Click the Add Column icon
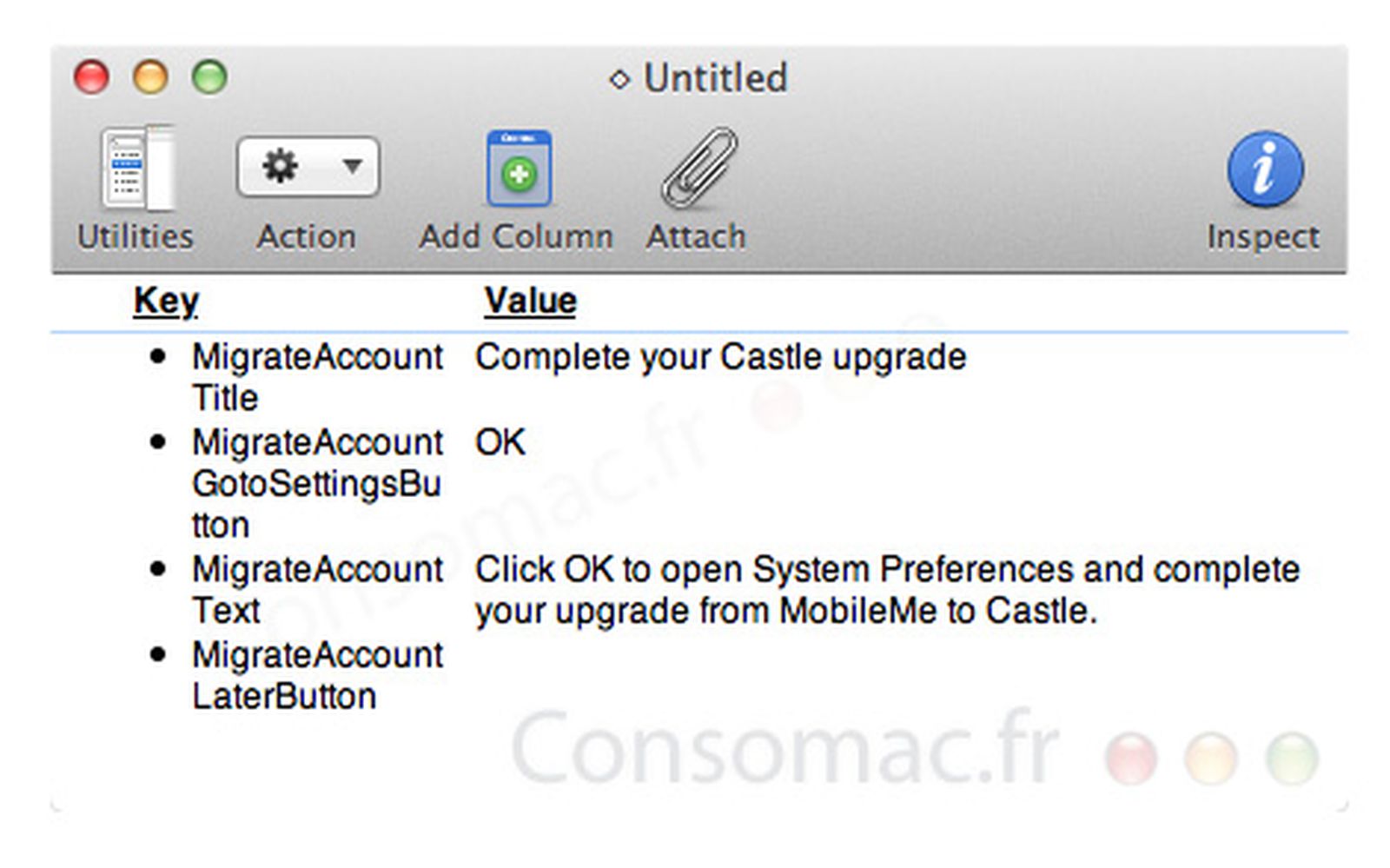The height and width of the screenshot is (868, 1390). tap(519, 168)
